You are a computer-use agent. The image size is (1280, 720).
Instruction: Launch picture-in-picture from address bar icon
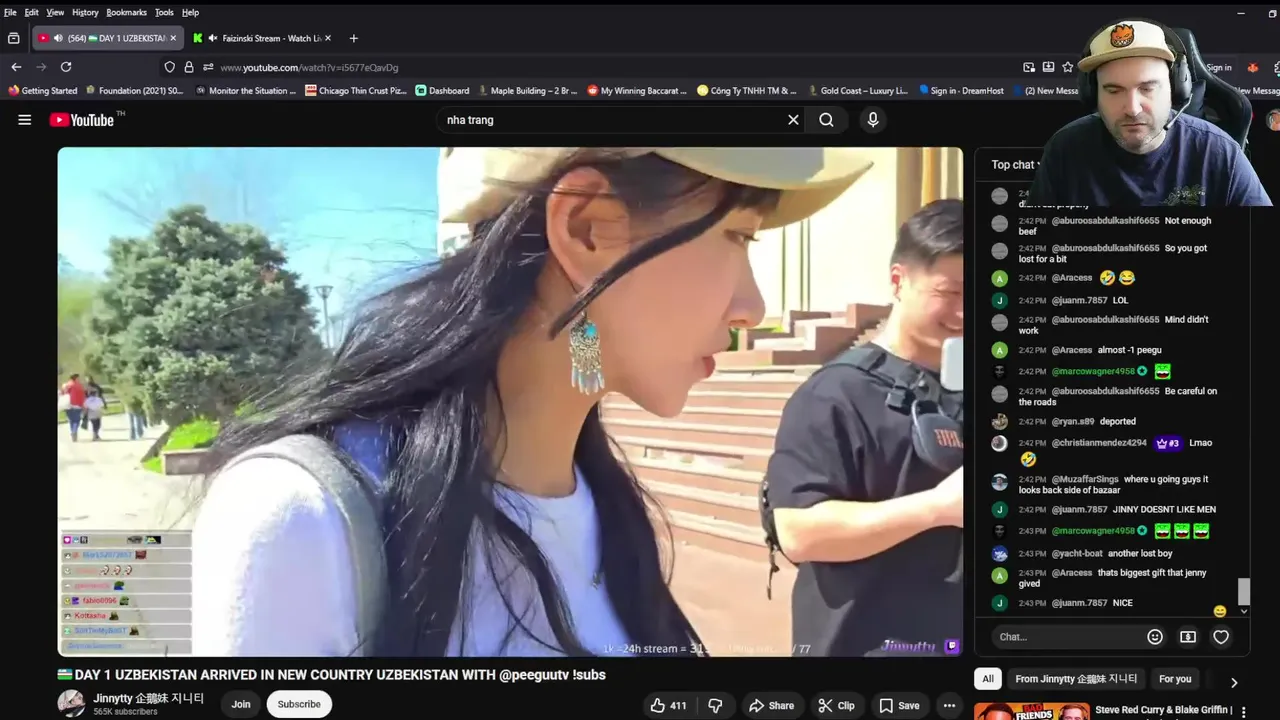click(x=1029, y=67)
